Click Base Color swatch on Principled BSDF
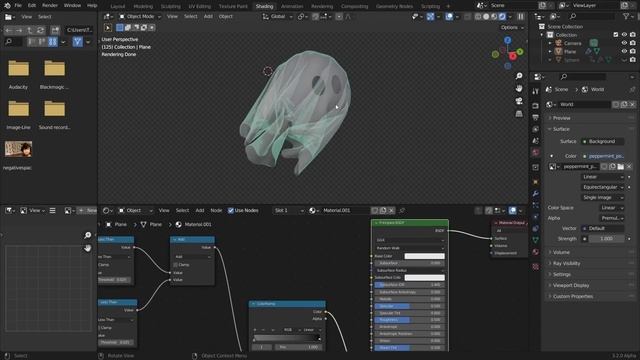640x360 pixels. [424, 256]
